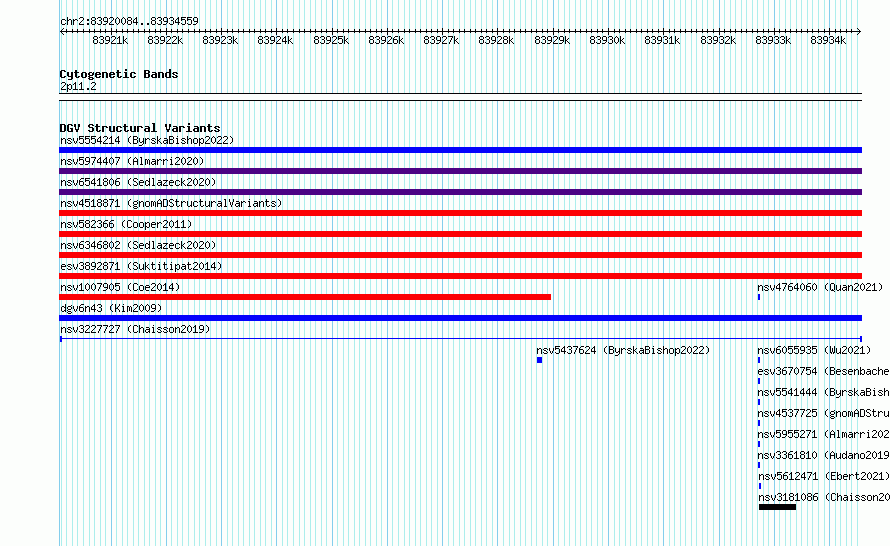
Task: Click the 83932k ruler position label
Action: 718,40
